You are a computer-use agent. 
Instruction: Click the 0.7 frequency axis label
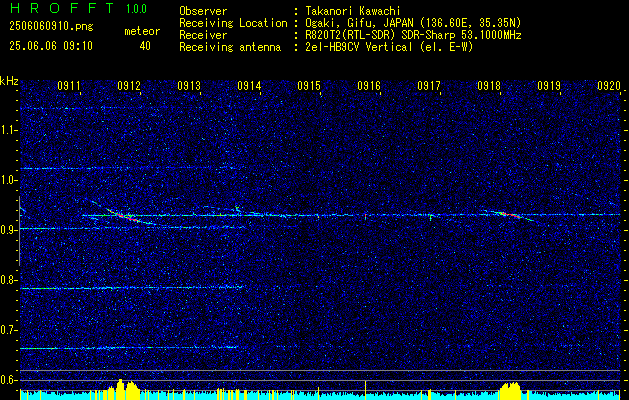click(9, 330)
